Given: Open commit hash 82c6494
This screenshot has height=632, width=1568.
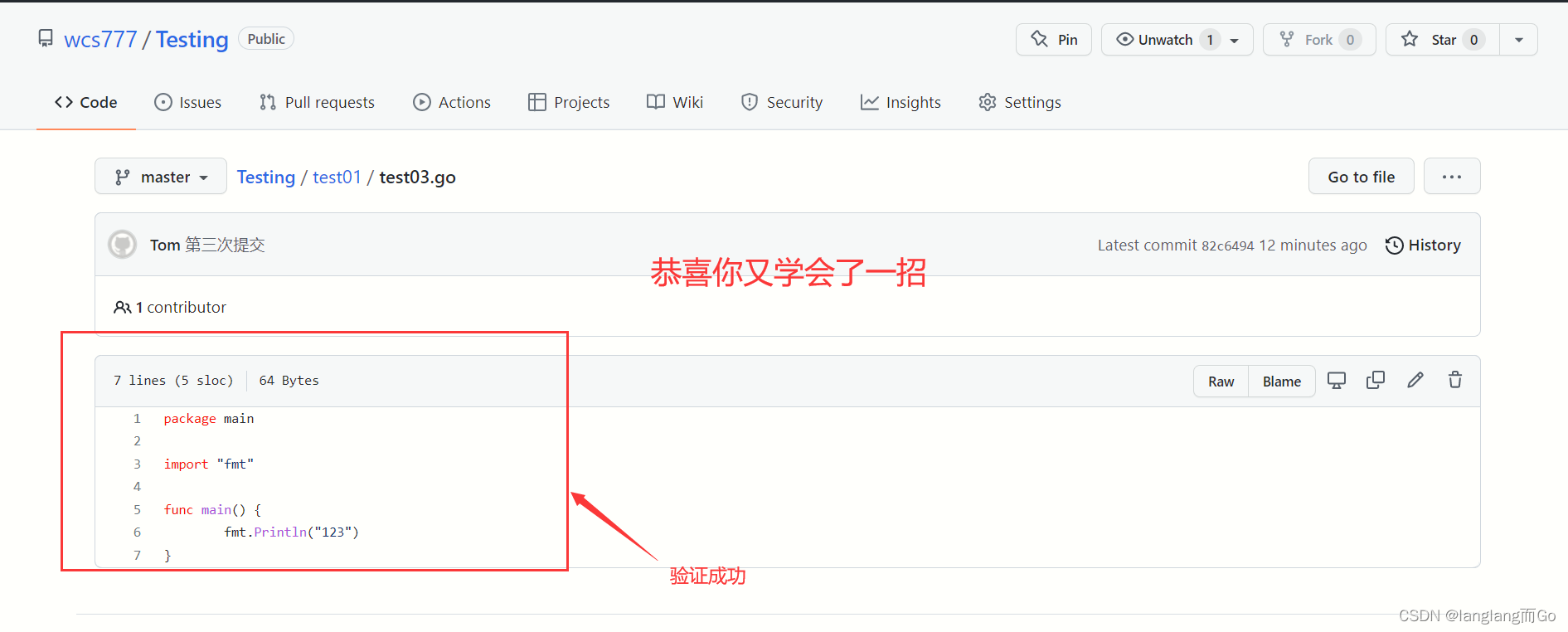Looking at the screenshot, I should click(1228, 246).
